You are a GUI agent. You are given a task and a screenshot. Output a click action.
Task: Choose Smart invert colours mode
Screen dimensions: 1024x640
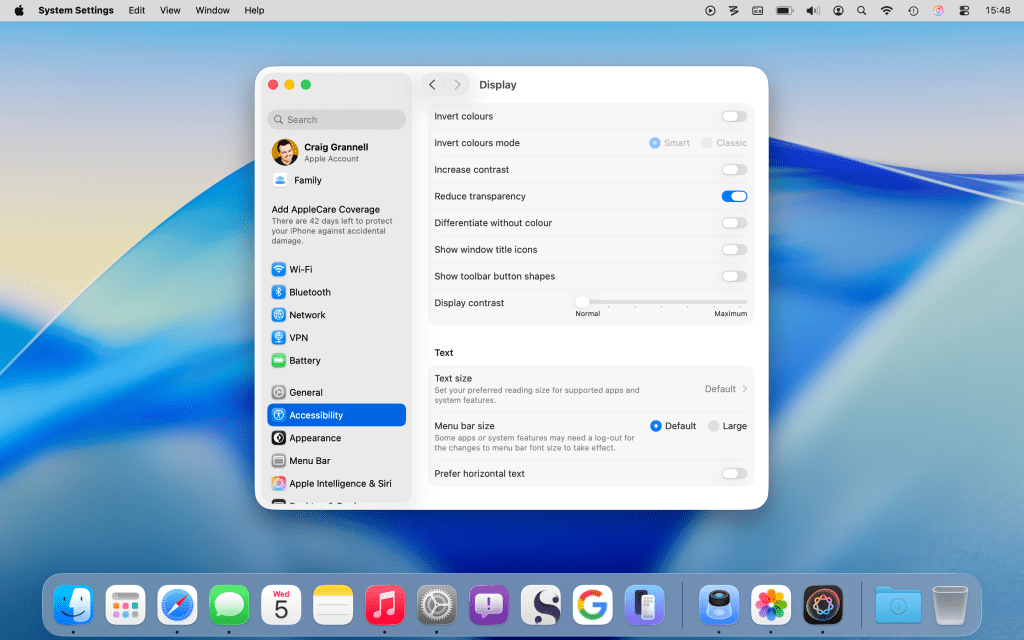click(654, 143)
